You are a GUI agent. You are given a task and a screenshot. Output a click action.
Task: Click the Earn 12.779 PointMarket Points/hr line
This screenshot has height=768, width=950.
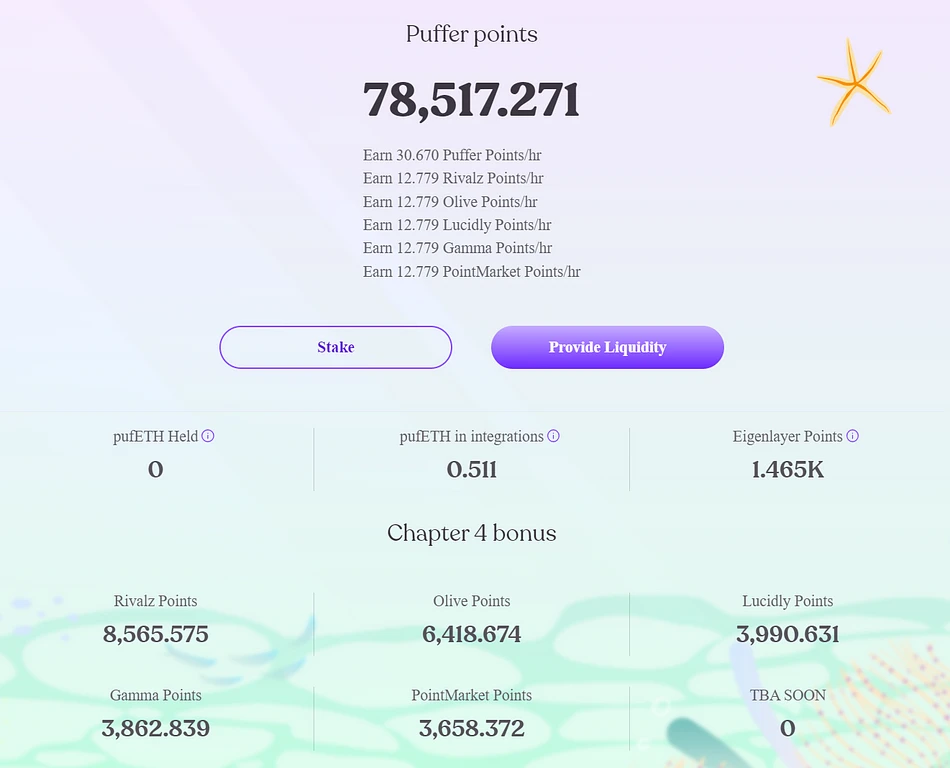[x=471, y=271]
